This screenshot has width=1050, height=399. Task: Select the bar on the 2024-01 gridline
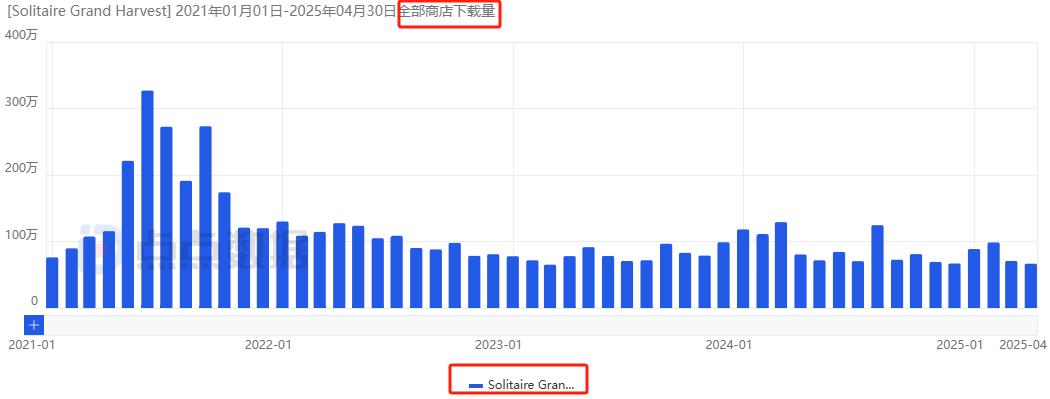[743, 269]
